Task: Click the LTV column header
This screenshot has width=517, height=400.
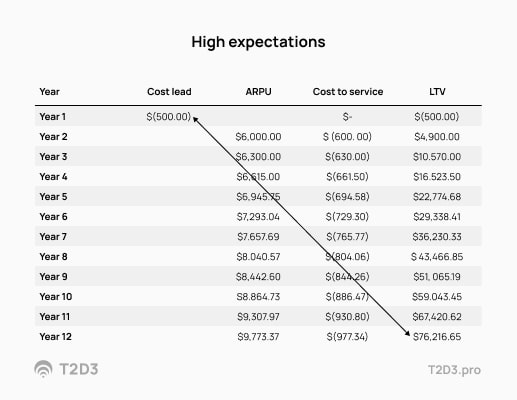Action: (x=437, y=92)
